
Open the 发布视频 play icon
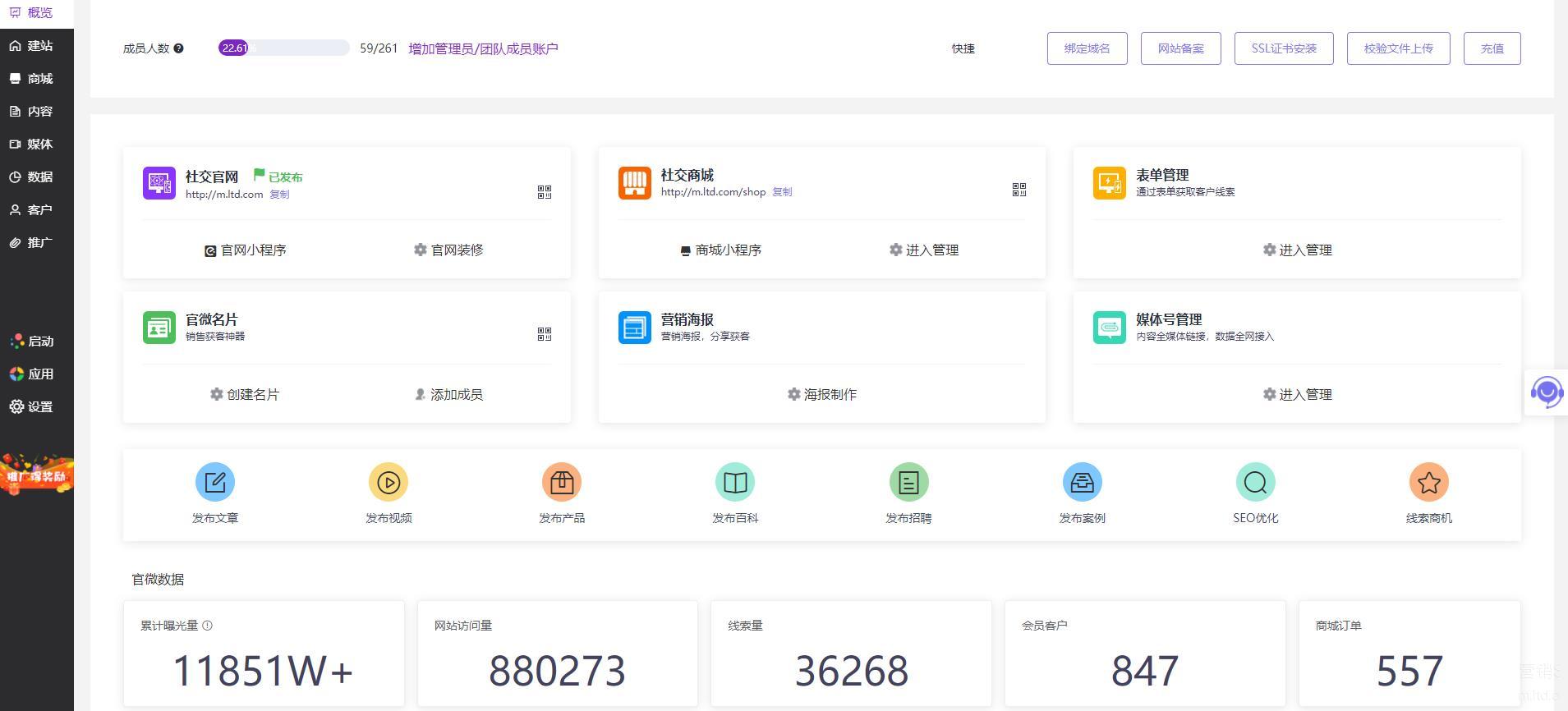click(389, 482)
